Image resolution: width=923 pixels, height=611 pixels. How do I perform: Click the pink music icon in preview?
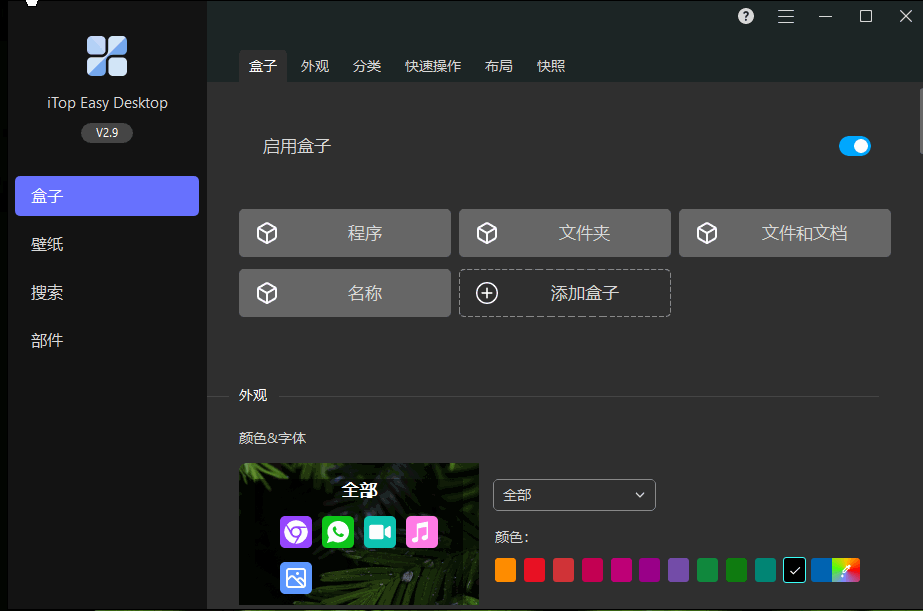pyautogui.click(x=422, y=532)
